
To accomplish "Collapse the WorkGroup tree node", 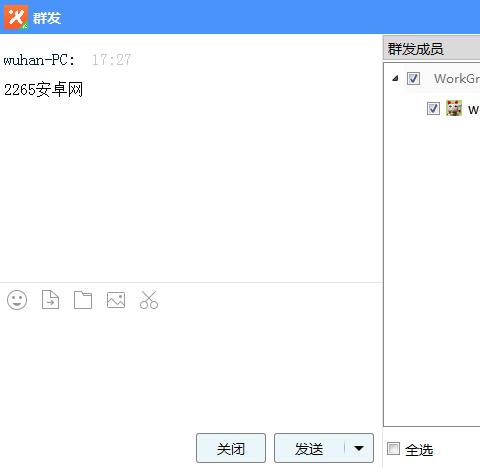I will tap(395, 79).
